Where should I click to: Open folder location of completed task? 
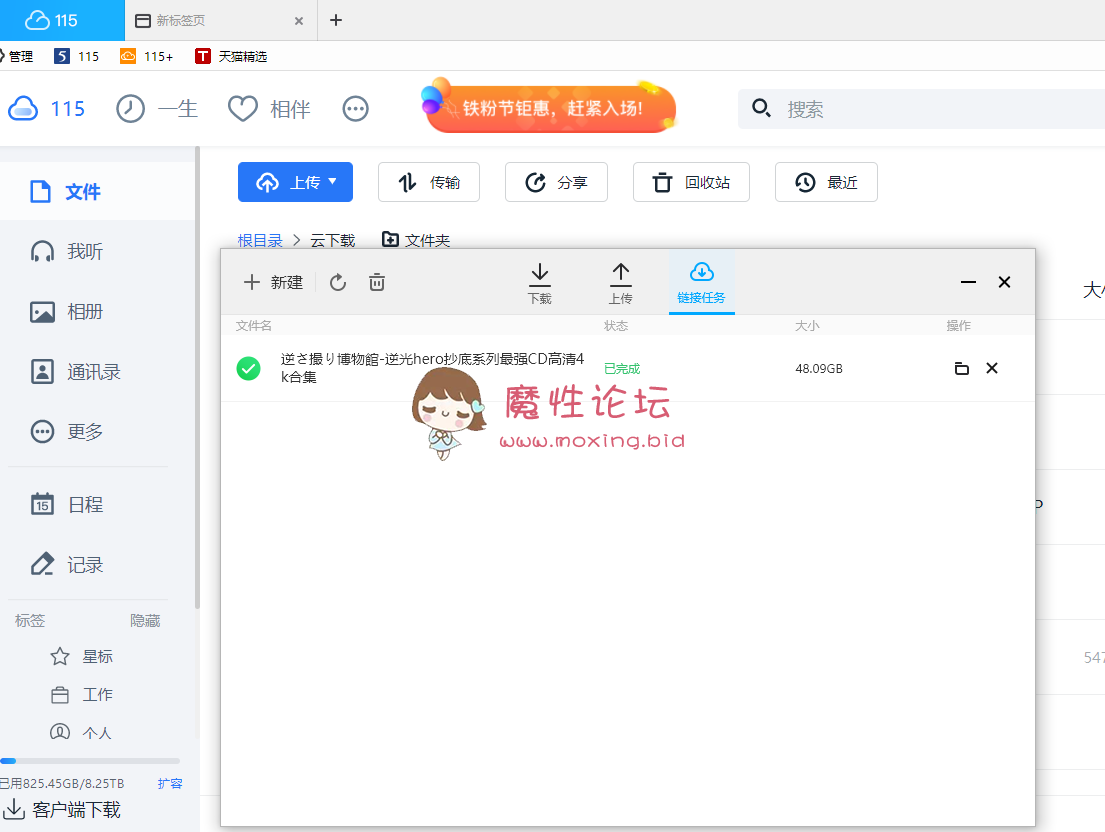click(x=961, y=368)
